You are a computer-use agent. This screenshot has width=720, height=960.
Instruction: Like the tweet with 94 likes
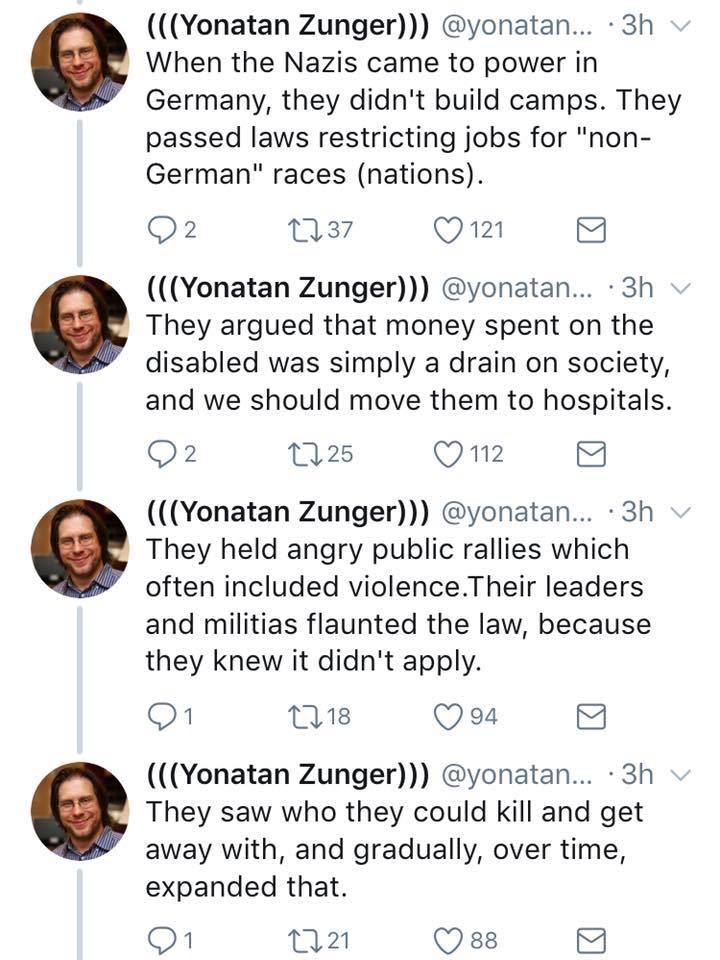point(448,717)
